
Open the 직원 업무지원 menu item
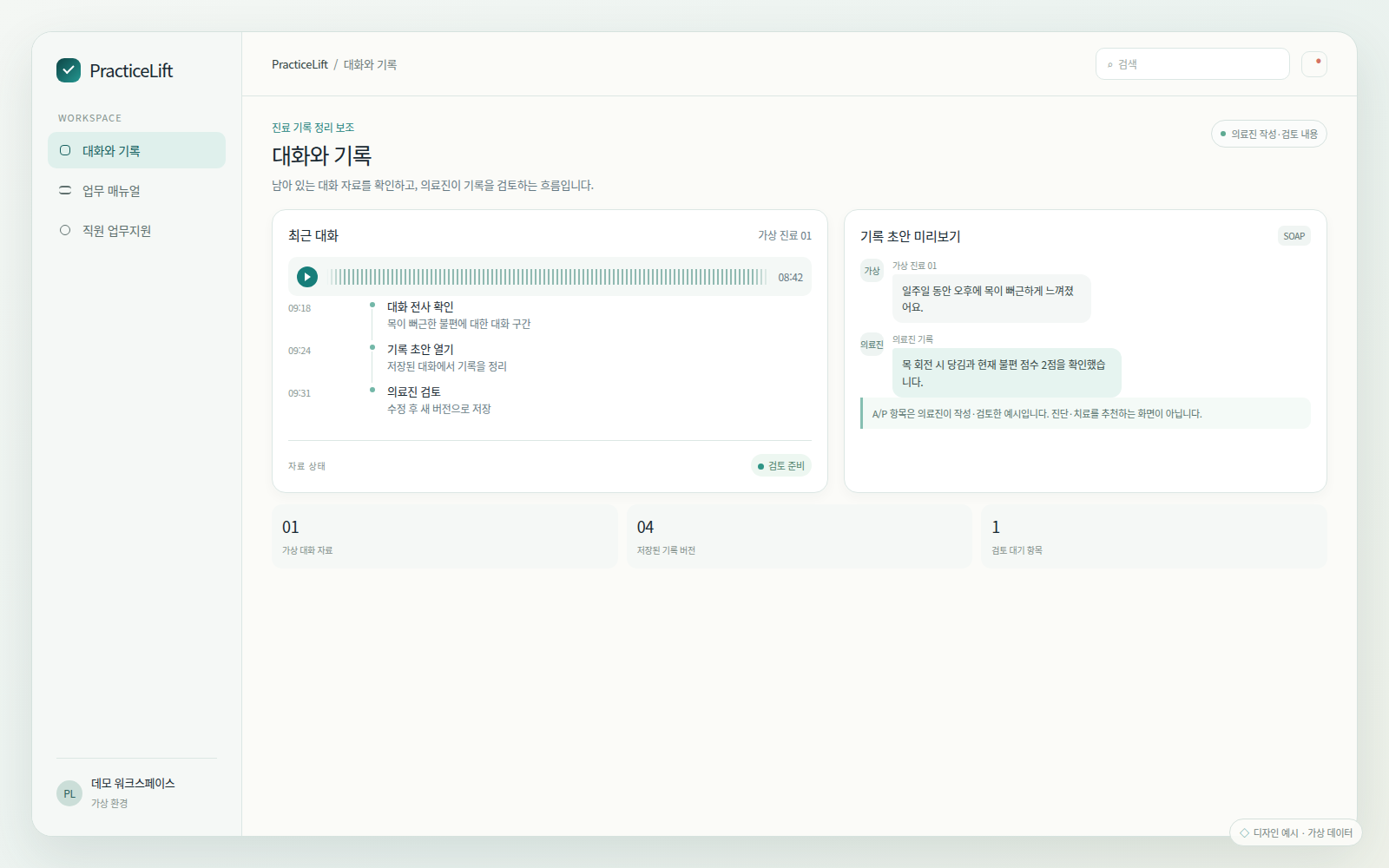(x=136, y=230)
